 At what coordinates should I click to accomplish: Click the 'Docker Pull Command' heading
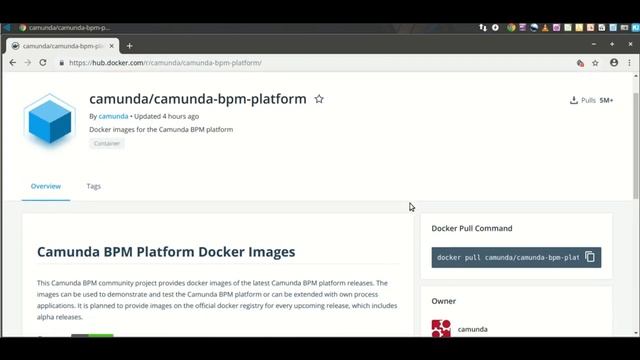(472, 229)
